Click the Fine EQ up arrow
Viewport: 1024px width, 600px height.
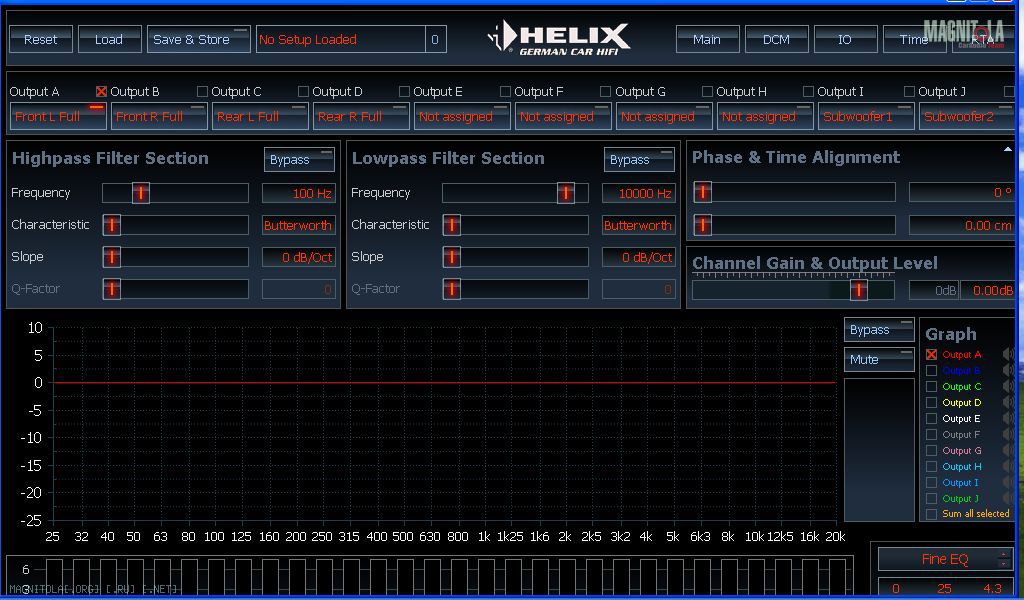click(1003, 555)
